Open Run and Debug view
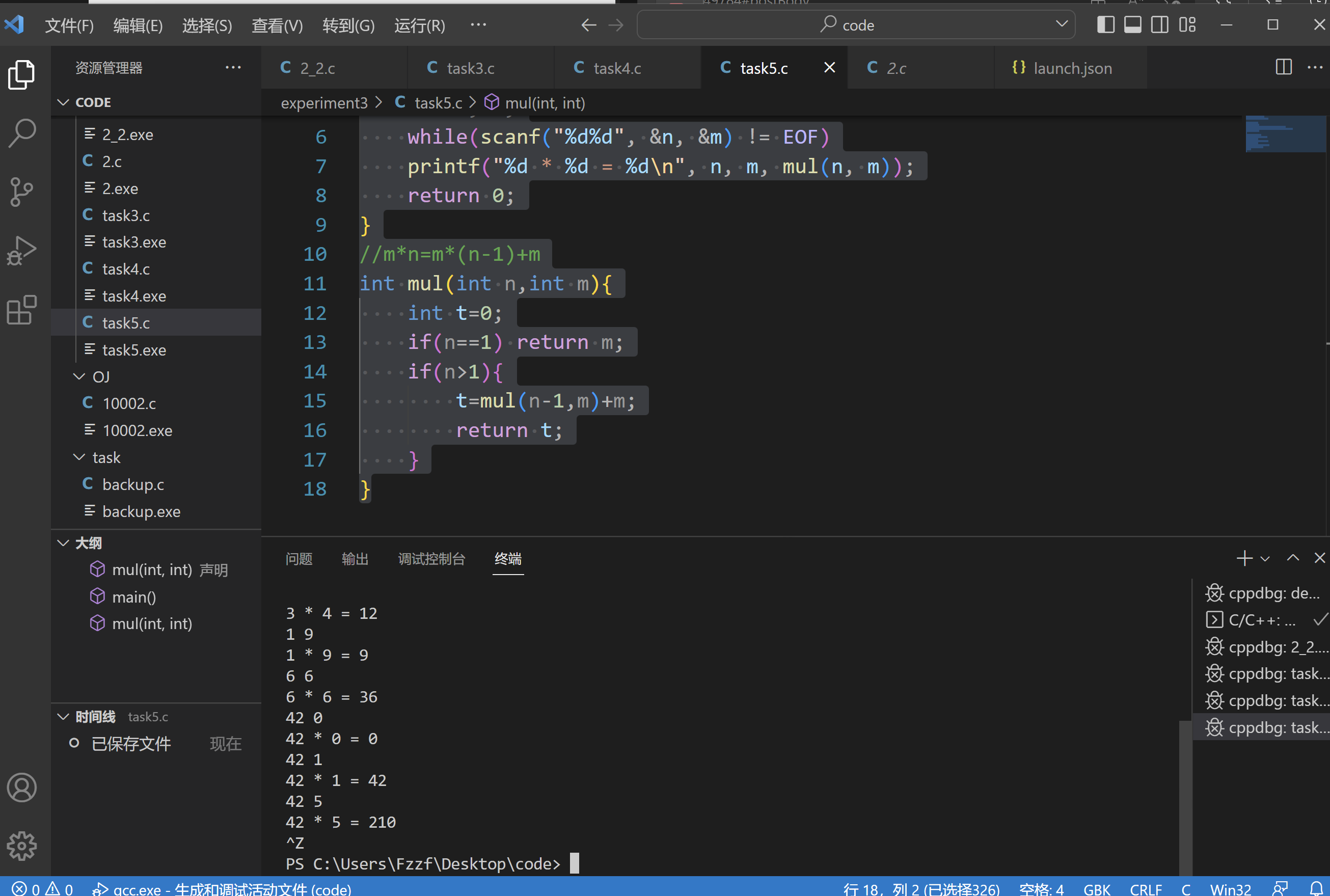Image resolution: width=1330 pixels, height=896 pixels. tap(22, 251)
